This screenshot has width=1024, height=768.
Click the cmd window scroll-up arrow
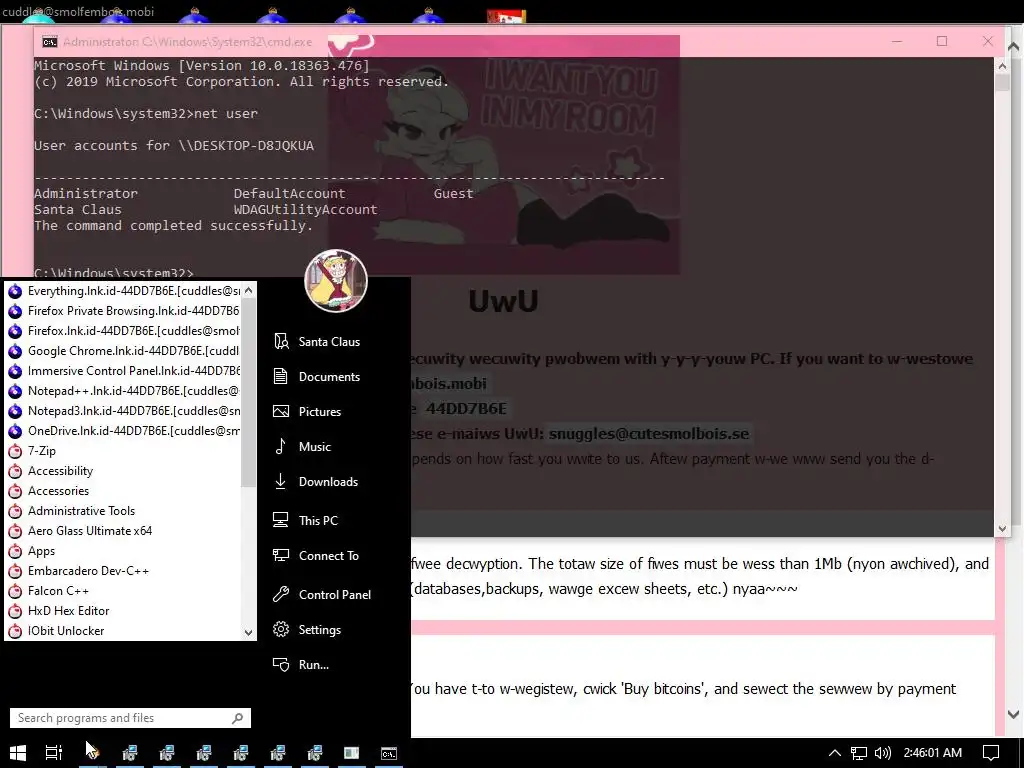(x=1002, y=66)
